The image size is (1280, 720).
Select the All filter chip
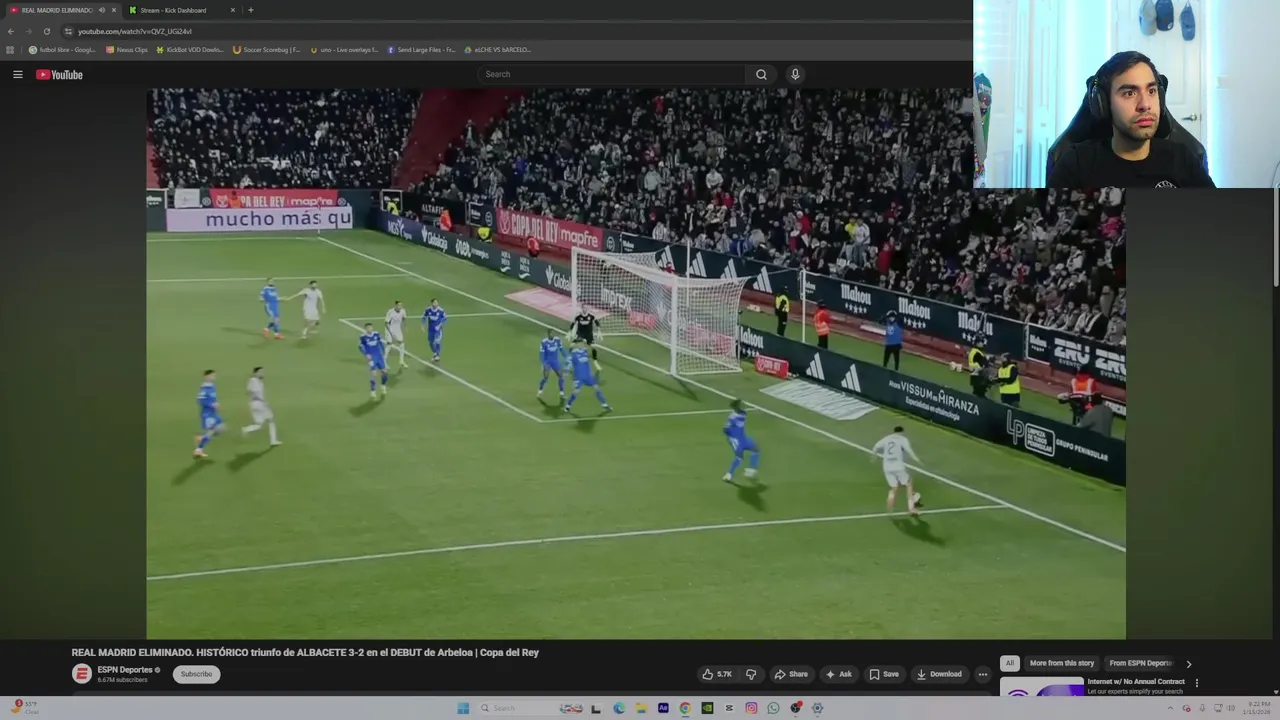pos(1010,663)
